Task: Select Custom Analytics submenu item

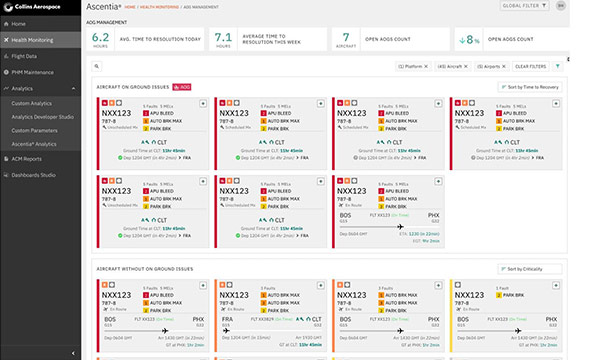Action: 31,103
